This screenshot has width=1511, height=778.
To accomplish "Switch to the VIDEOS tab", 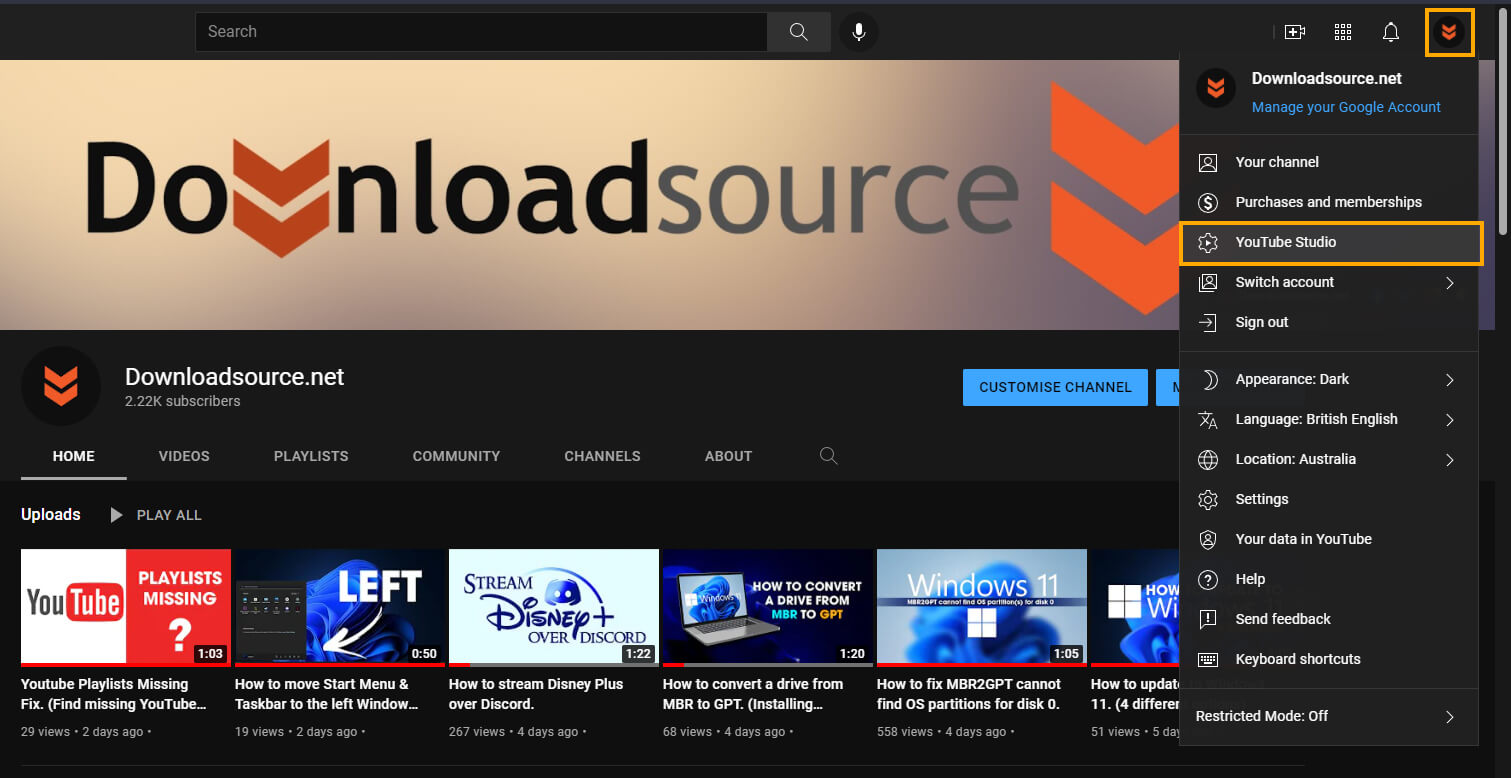I will coord(184,456).
